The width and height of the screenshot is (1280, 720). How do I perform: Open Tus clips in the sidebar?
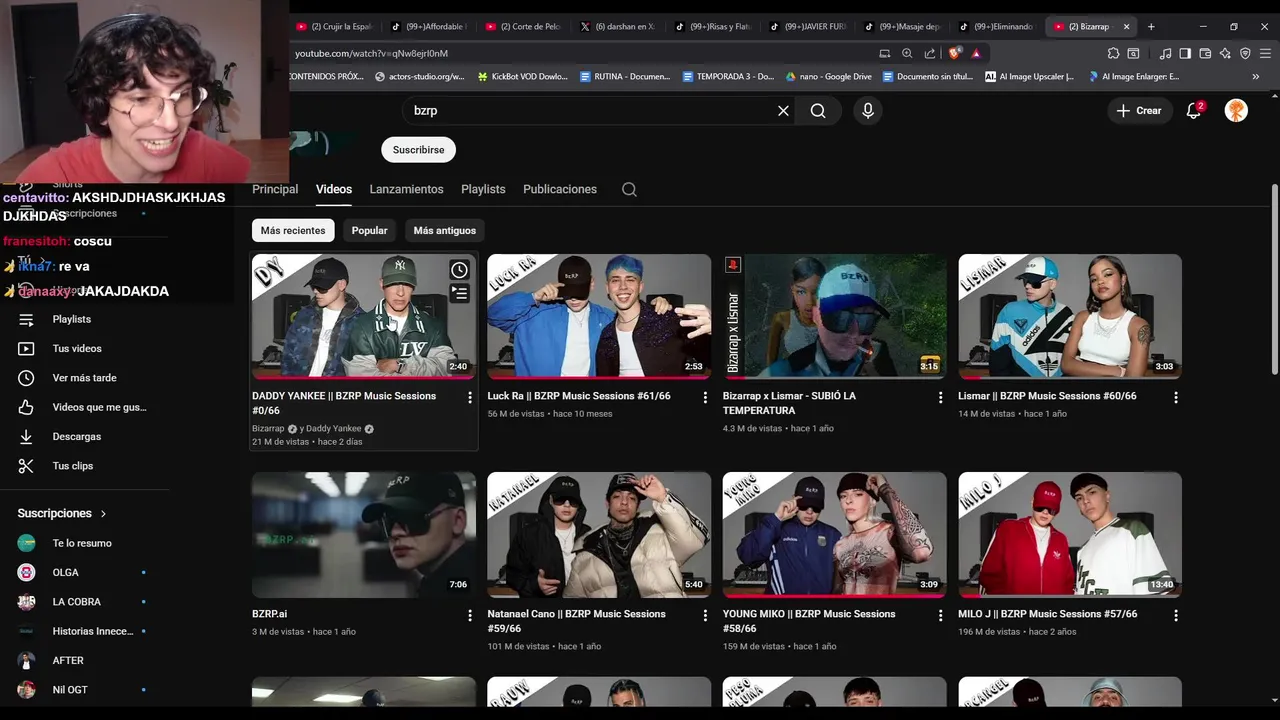click(73, 466)
